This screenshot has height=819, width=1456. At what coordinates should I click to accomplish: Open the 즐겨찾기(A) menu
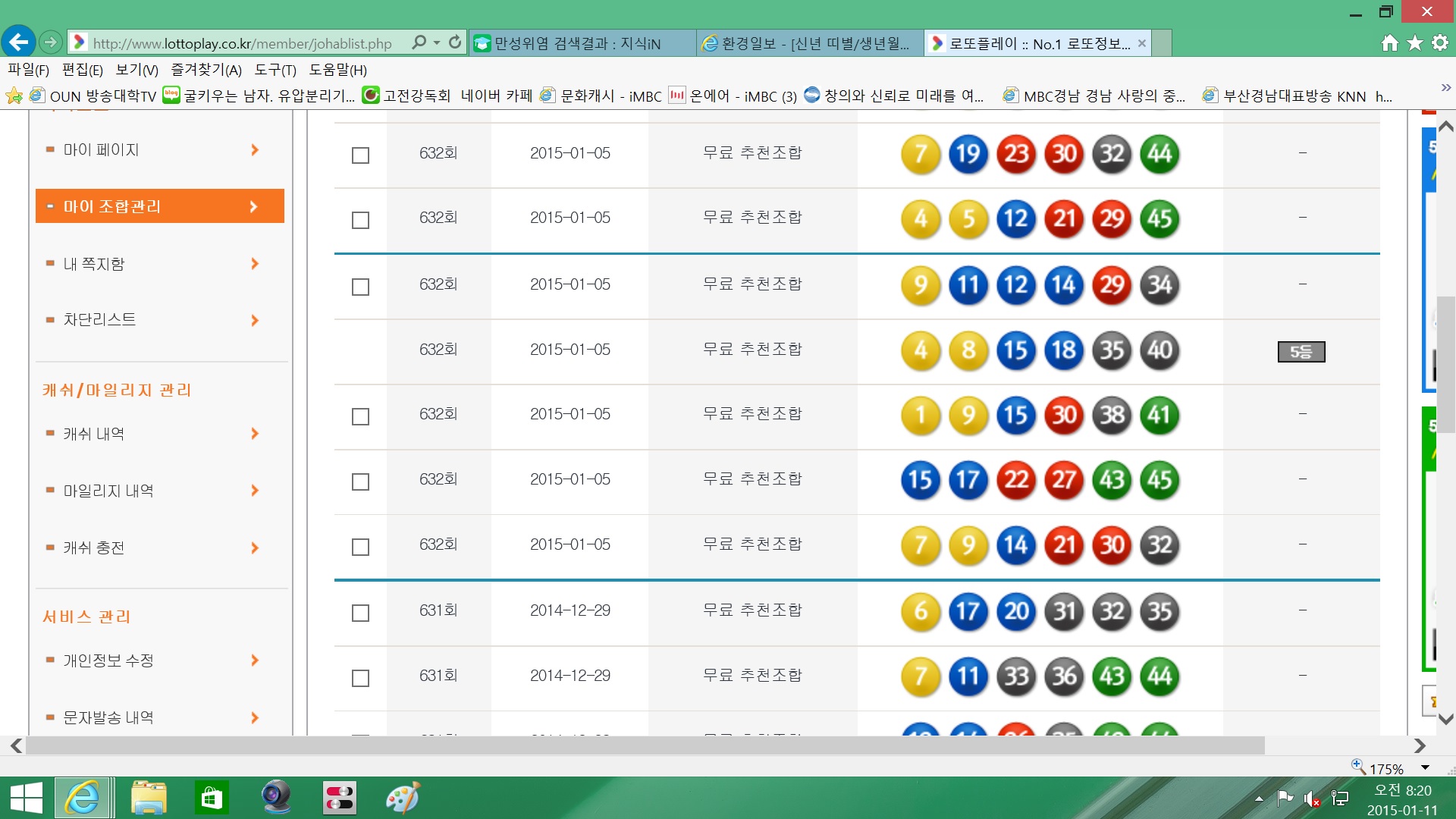point(206,70)
